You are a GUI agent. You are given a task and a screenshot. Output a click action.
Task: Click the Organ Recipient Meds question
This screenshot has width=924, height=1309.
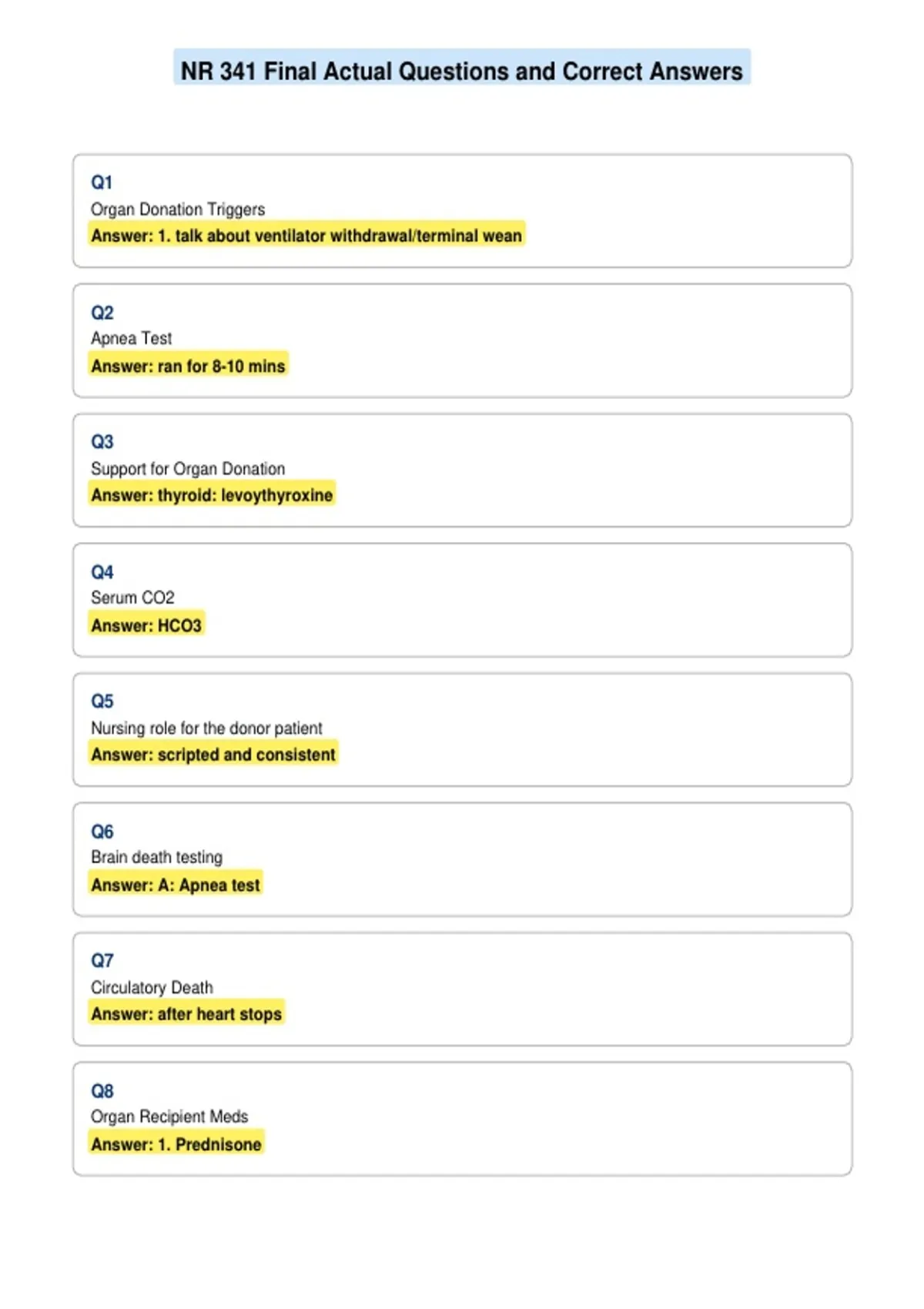(169, 1116)
